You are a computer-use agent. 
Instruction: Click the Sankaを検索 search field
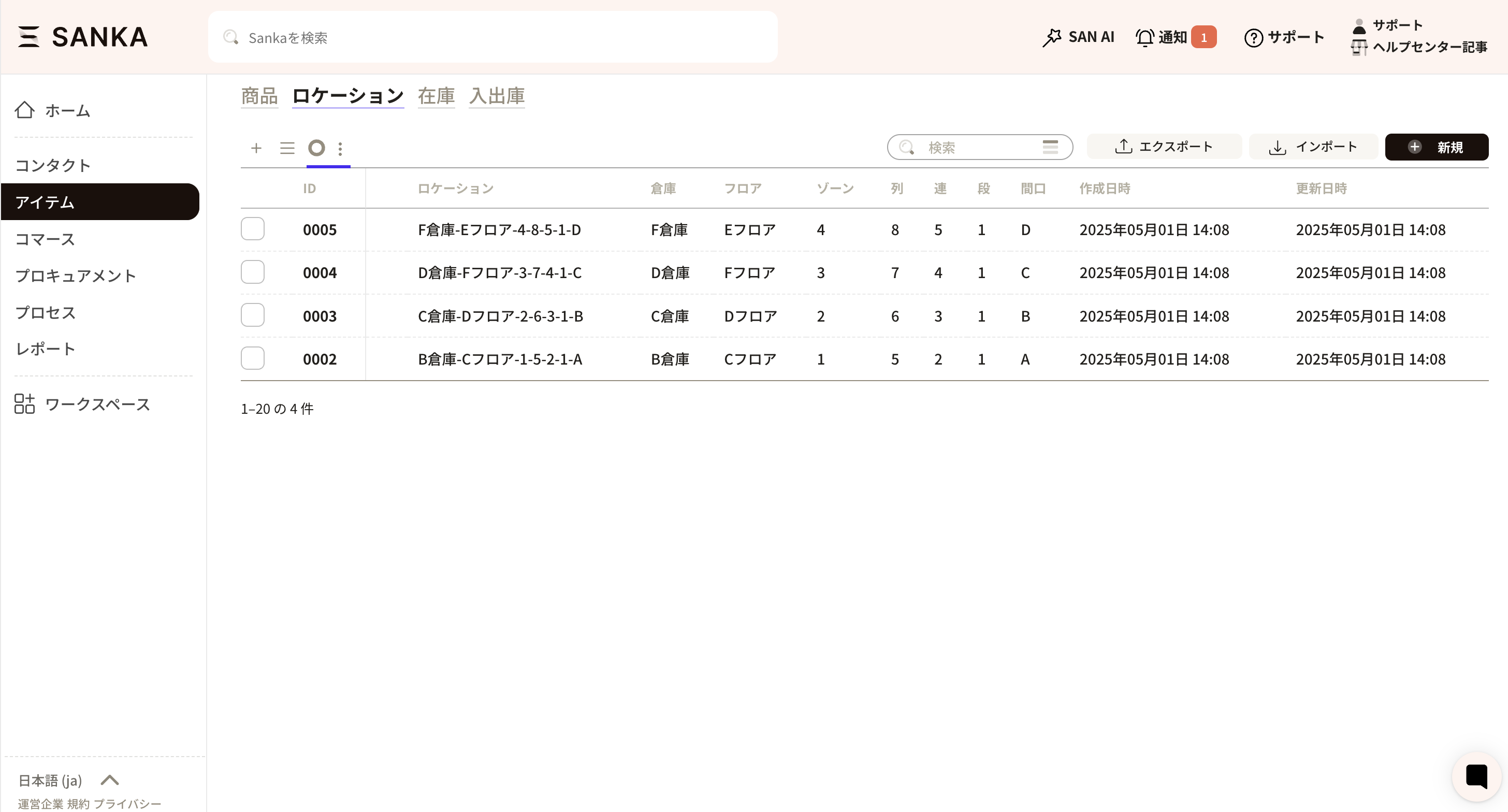click(492, 37)
